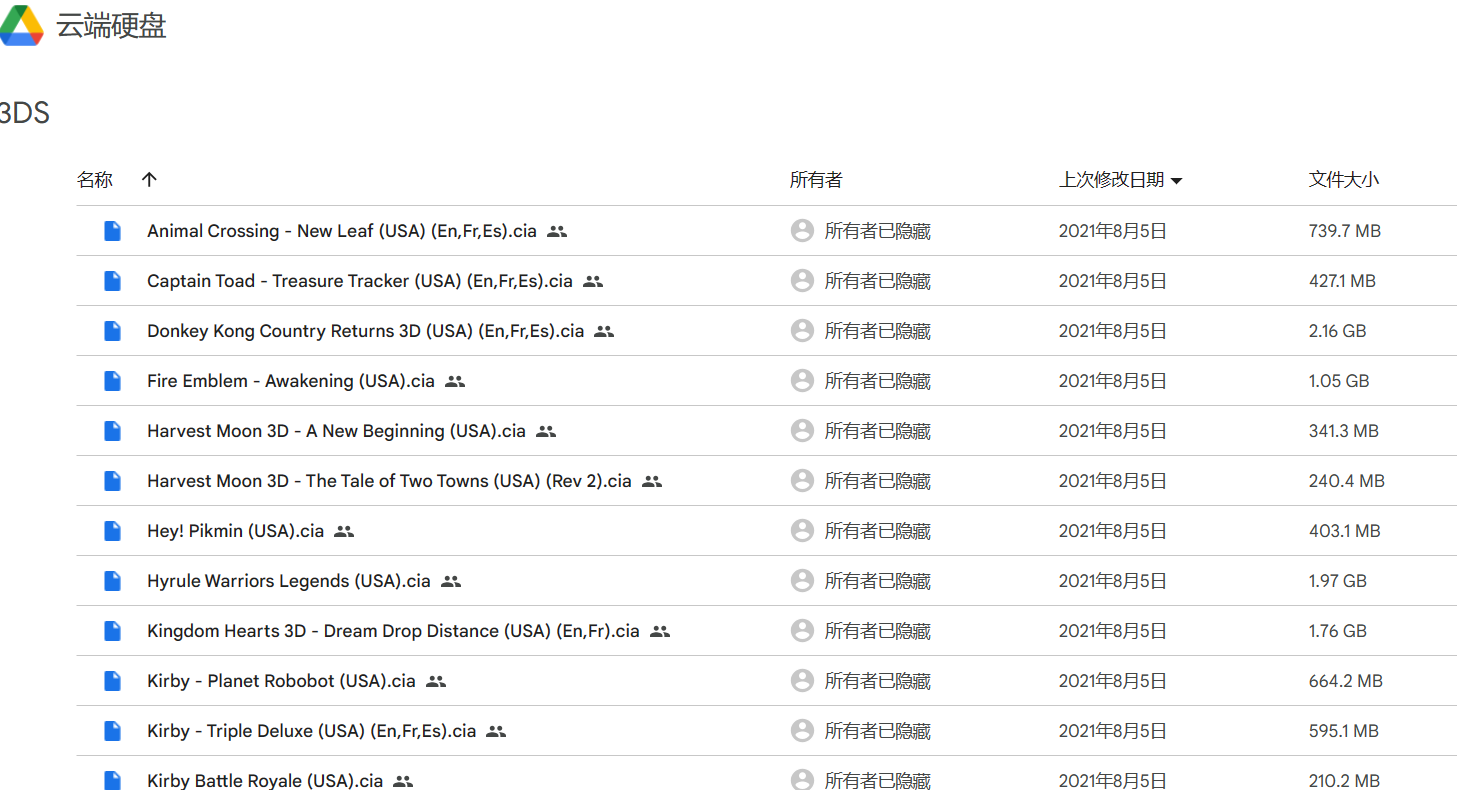
Task: Click the file icon for Captain Toad - Treasure Tracker
Action: click(x=113, y=281)
